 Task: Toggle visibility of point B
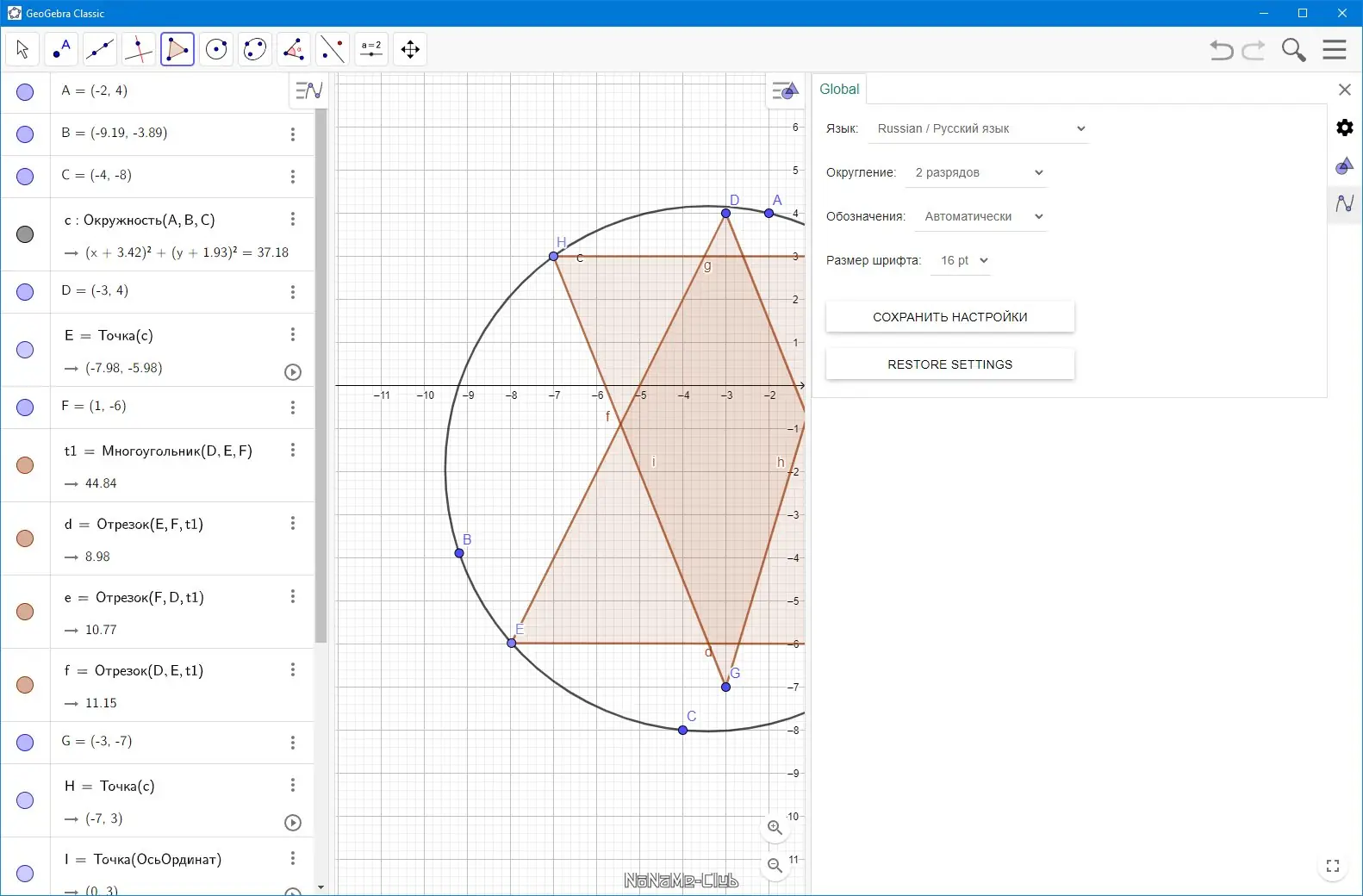coord(26,134)
